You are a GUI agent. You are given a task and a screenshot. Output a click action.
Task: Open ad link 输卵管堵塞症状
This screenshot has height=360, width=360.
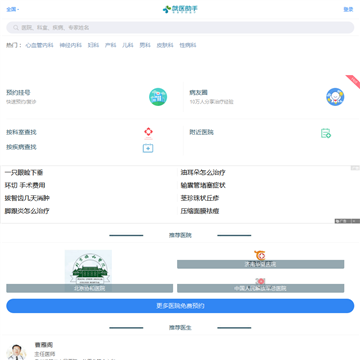(203, 185)
